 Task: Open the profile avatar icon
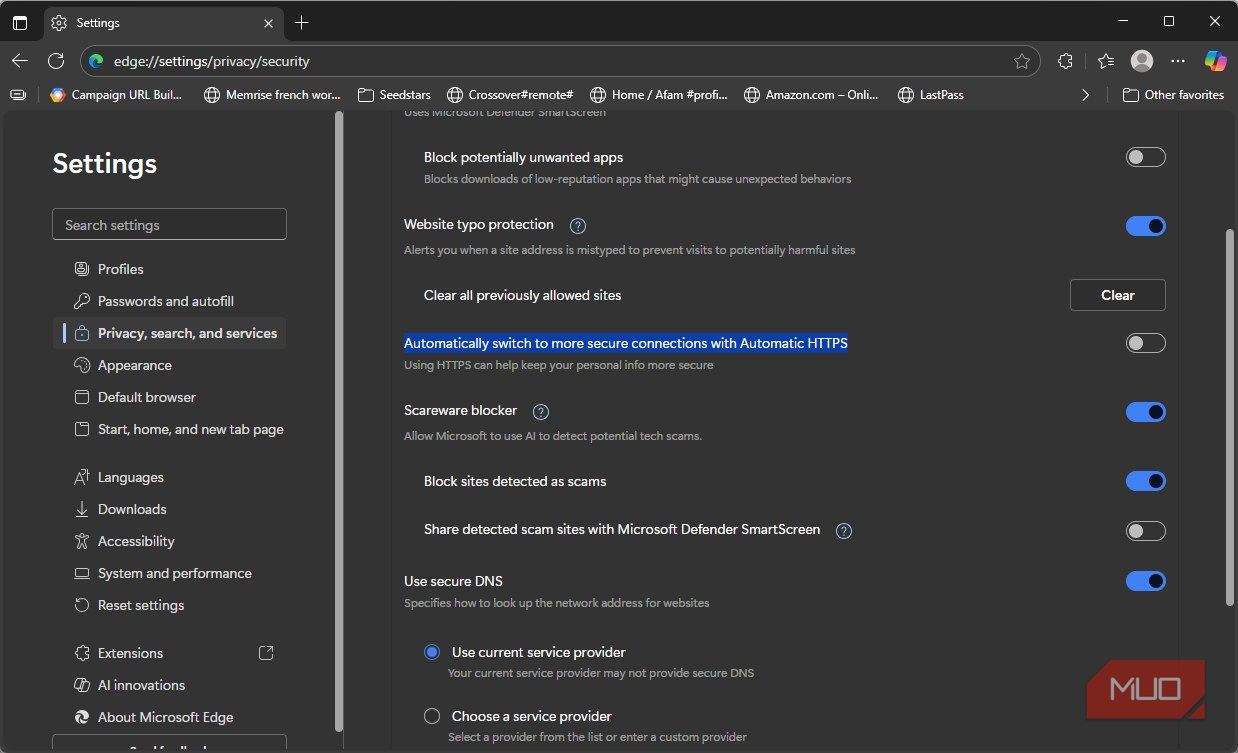point(1142,61)
